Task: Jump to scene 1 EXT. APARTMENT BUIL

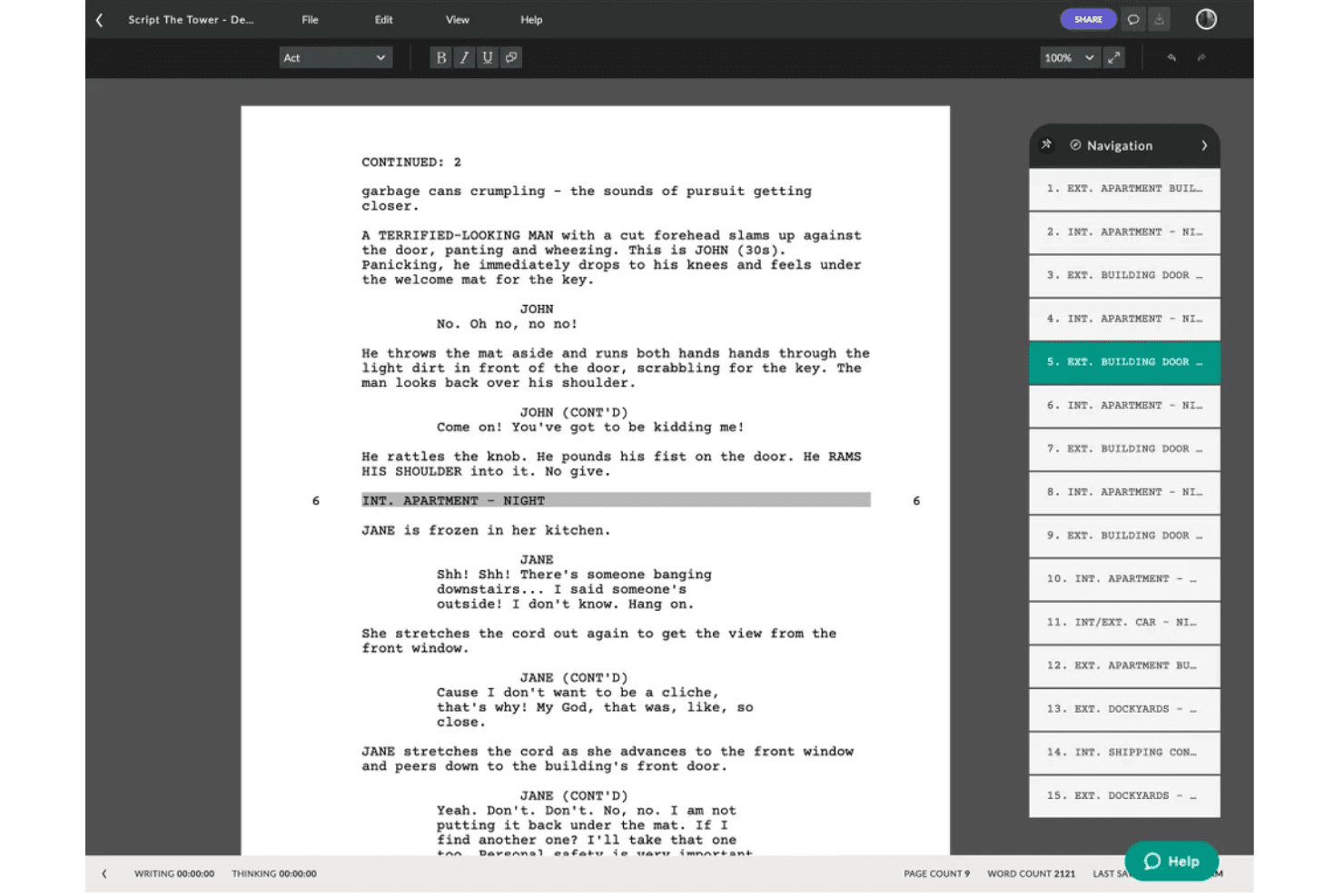Action: (1124, 189)
